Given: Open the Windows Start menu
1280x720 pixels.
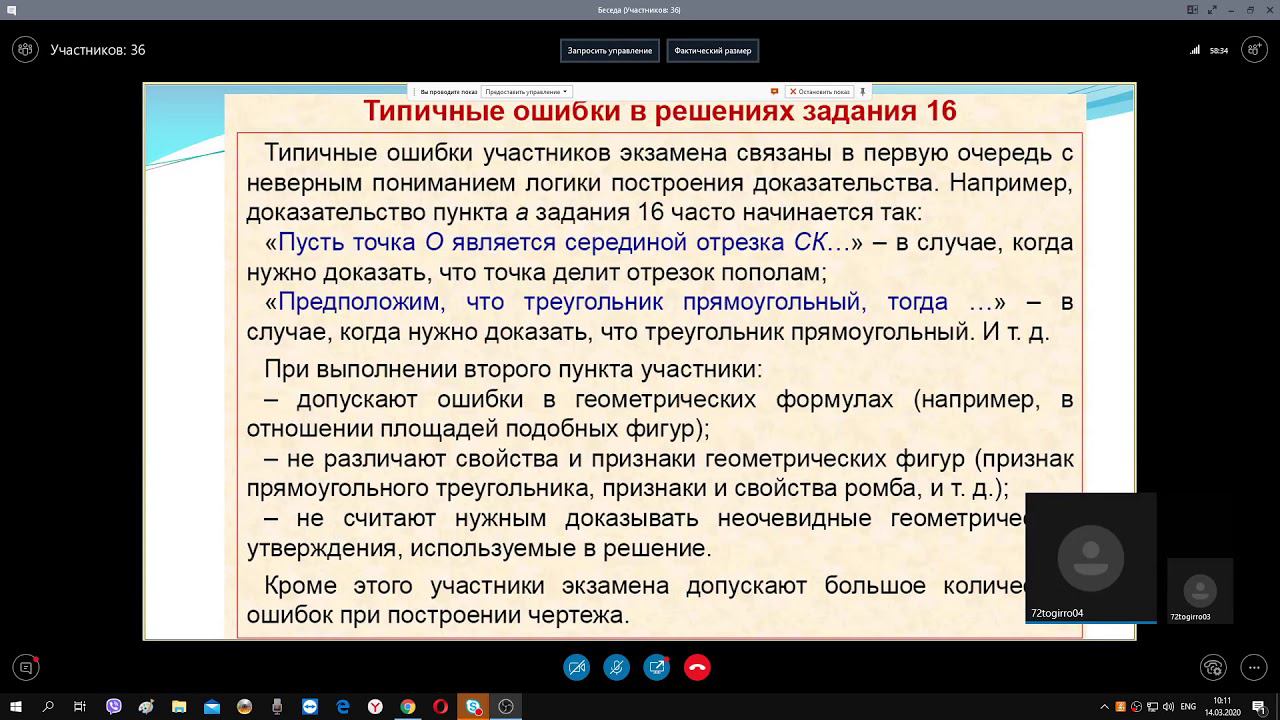Looking at the screenshot, I should (x=16, y=707).
